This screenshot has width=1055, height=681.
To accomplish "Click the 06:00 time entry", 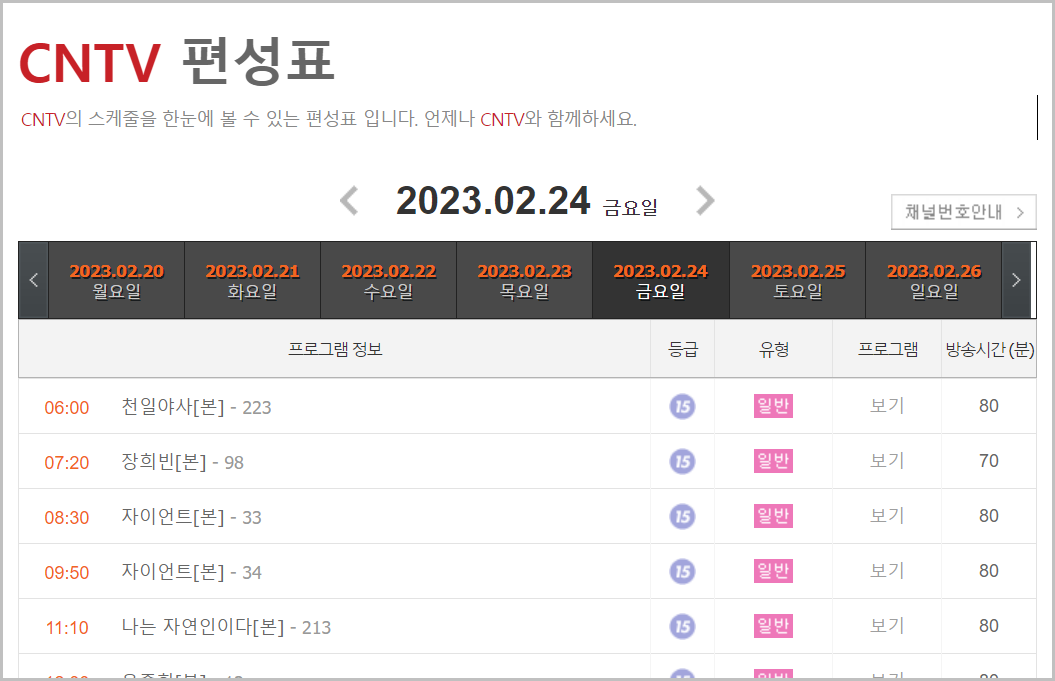I will 67,408.
